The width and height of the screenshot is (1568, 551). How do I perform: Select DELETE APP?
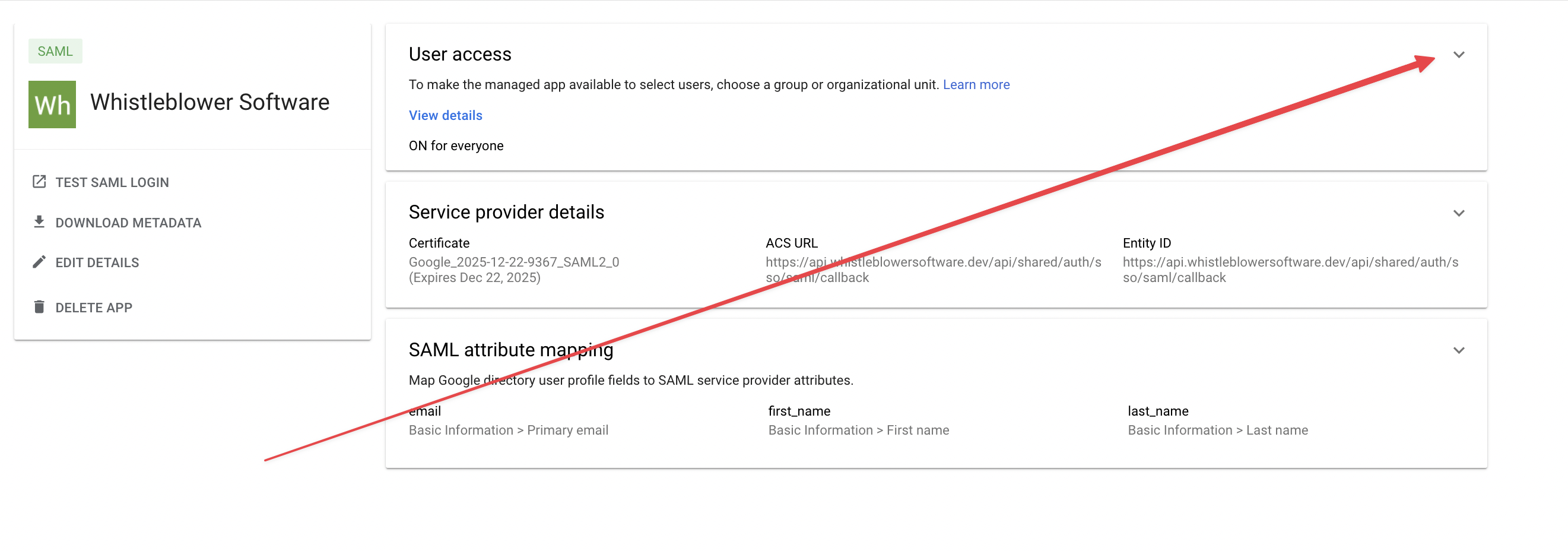pyautogui.click(x=94, y=308)
